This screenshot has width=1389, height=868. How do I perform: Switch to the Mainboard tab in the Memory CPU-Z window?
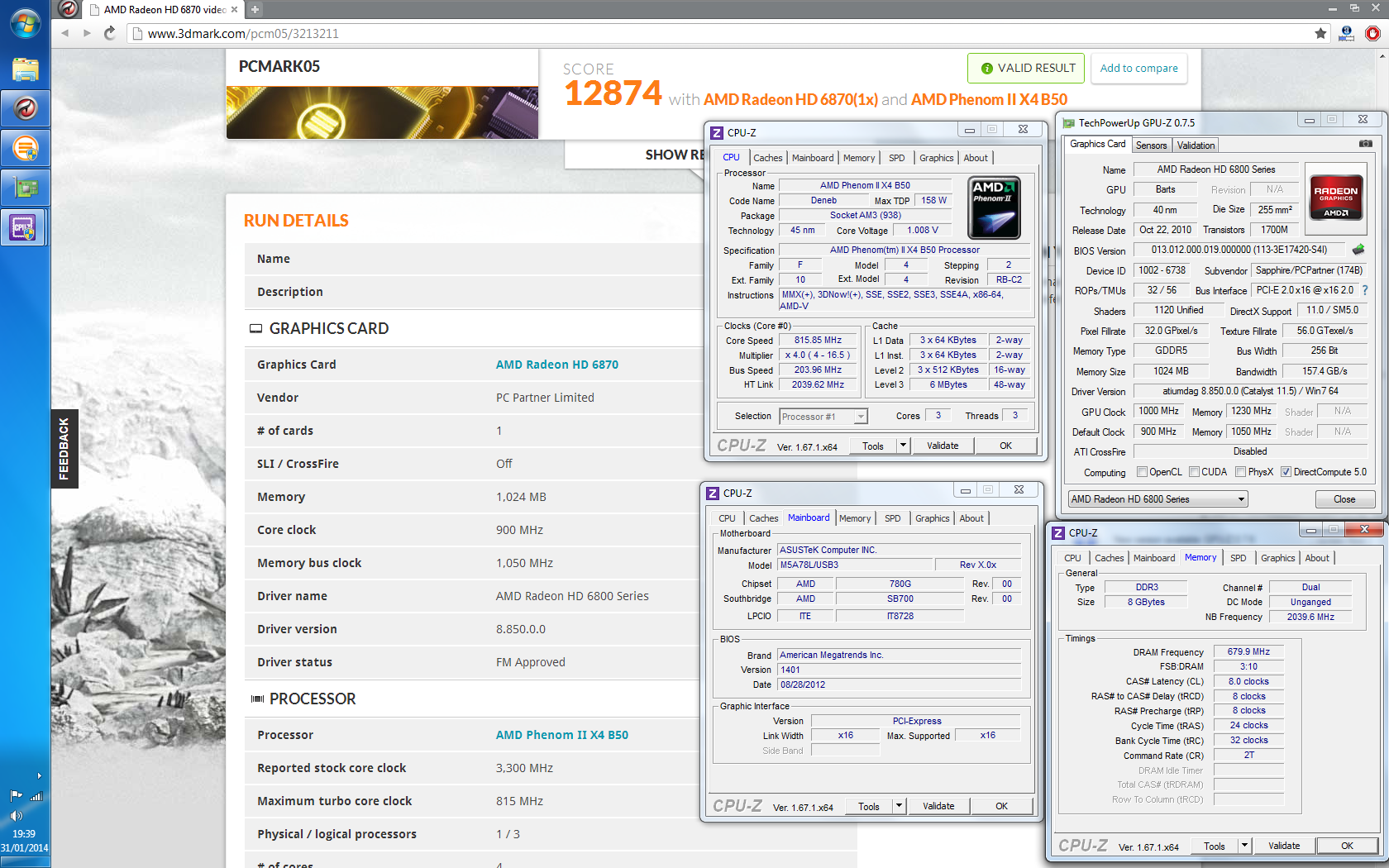click(x=1153, y=558)
